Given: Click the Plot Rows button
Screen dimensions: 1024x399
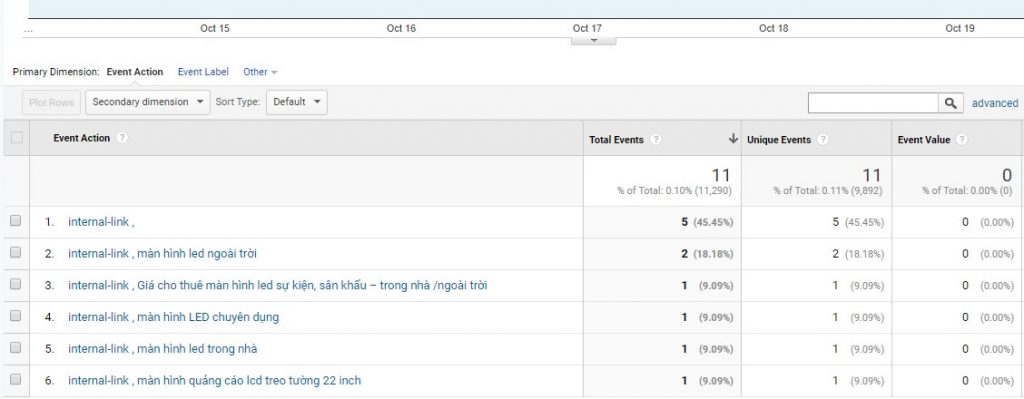Looking at the screenshot, I should coord(52,103).
